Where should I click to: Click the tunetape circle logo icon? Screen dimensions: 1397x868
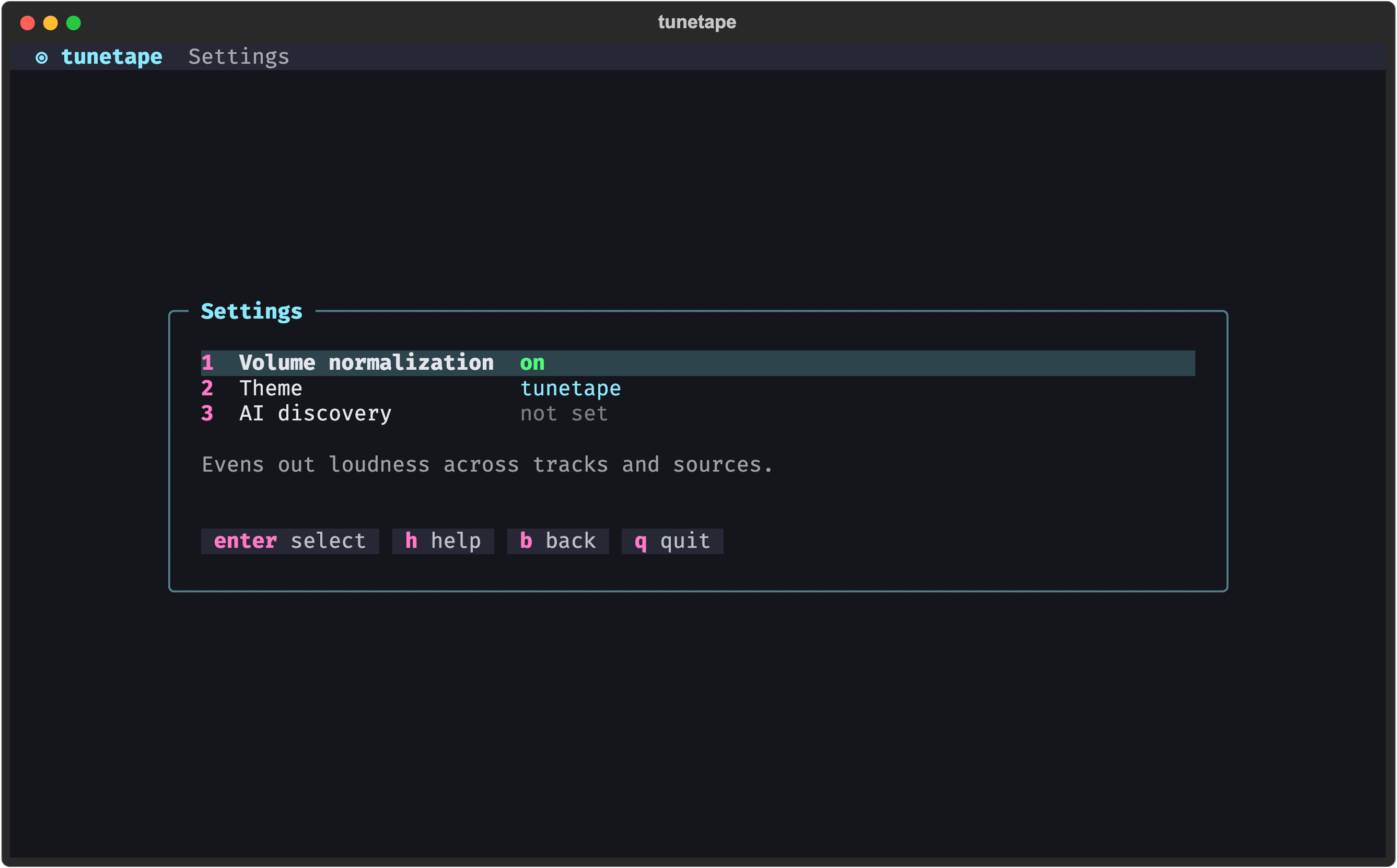click(x=41, y=57)
